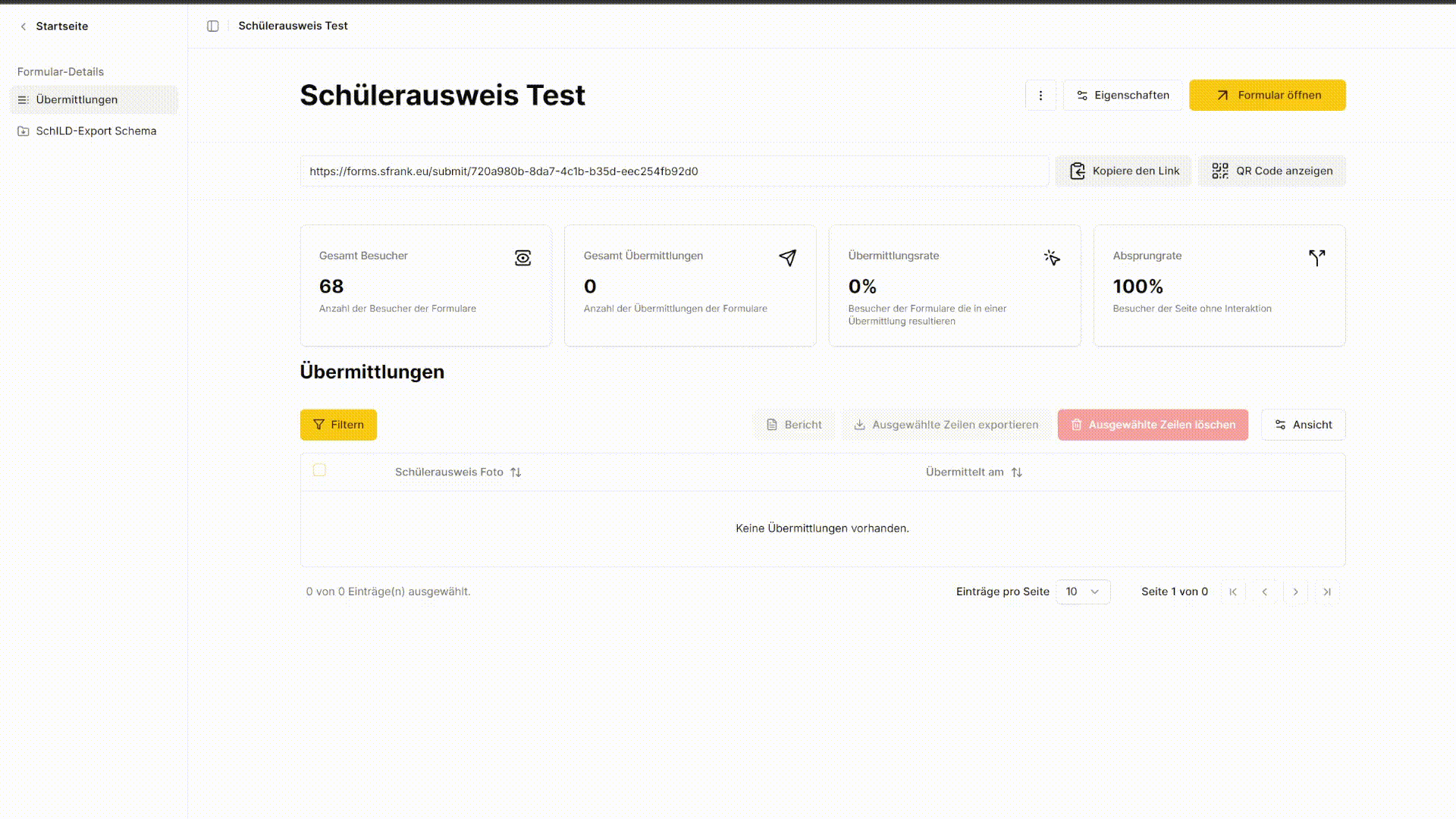Open the three-dot options menu
Screen dimensions: 1456x819
coord(1040,96)
